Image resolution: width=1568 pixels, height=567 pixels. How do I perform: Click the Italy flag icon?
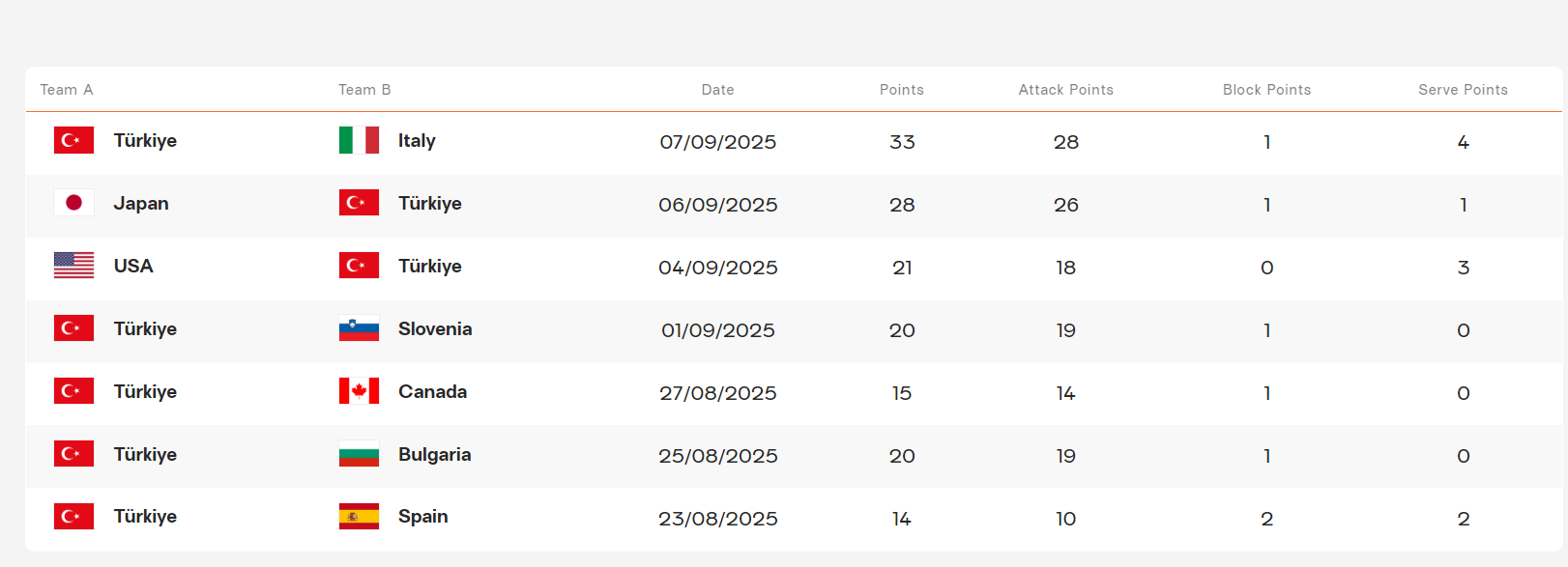359,140
